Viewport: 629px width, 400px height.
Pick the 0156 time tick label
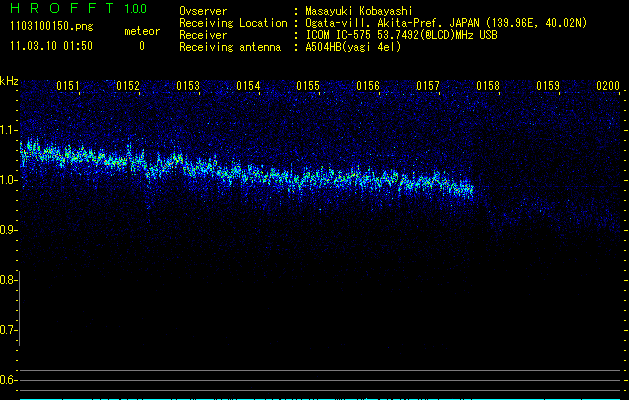(368, 86)
